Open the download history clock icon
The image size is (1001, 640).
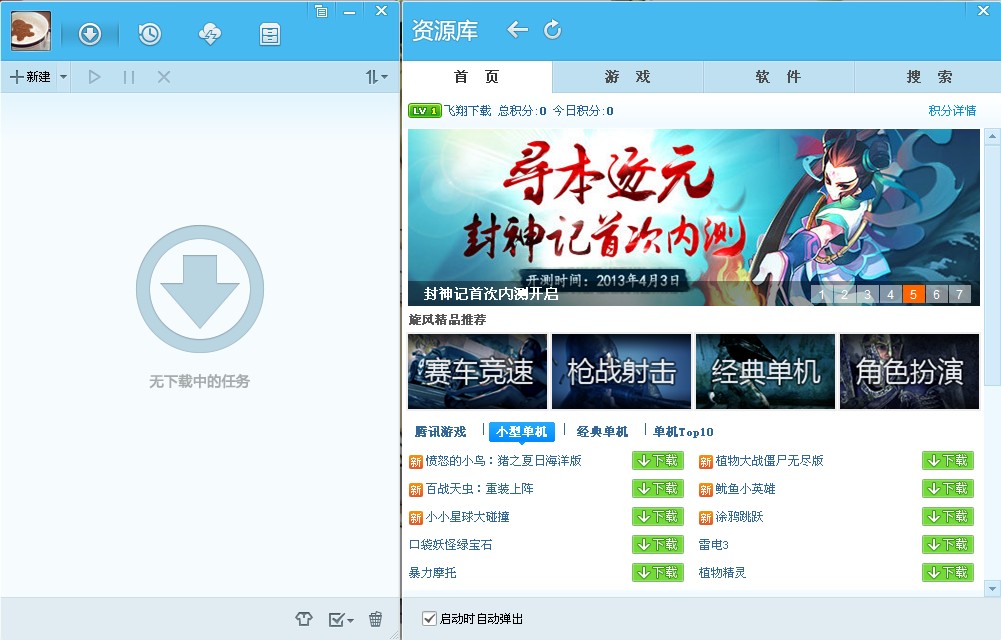149,34
